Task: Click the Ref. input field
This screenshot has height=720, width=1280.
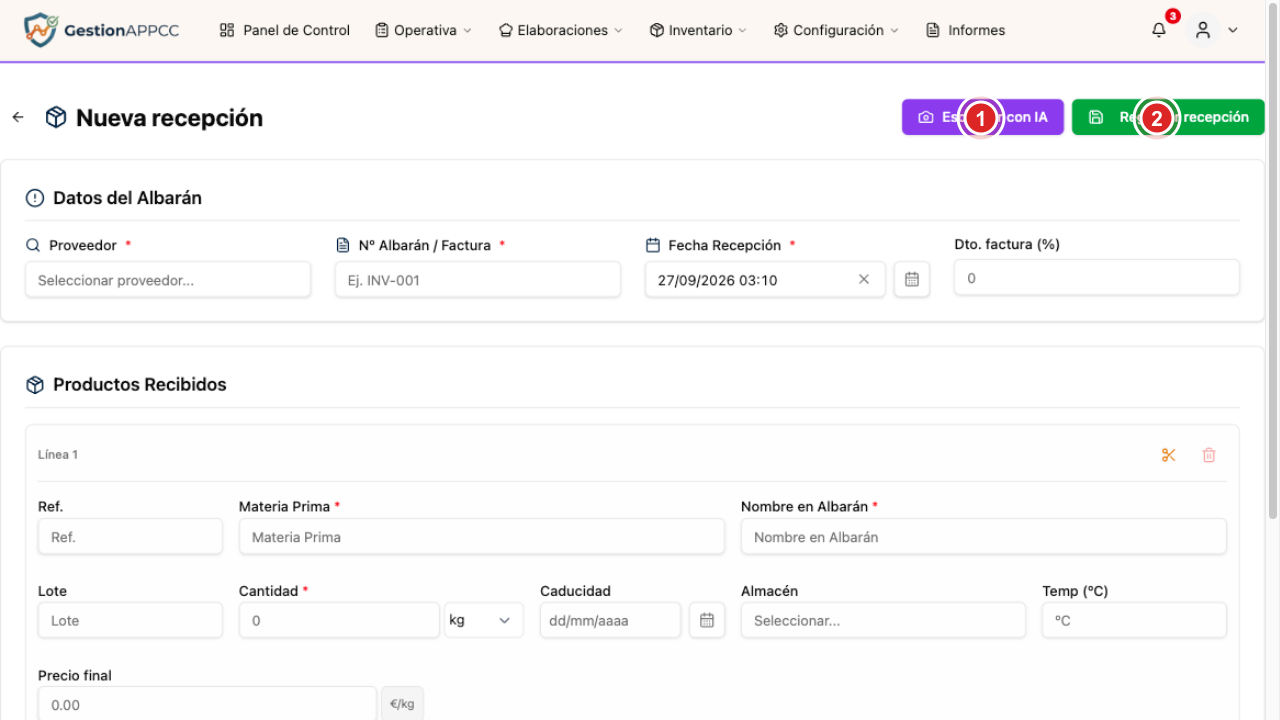Action: [130, 536]
